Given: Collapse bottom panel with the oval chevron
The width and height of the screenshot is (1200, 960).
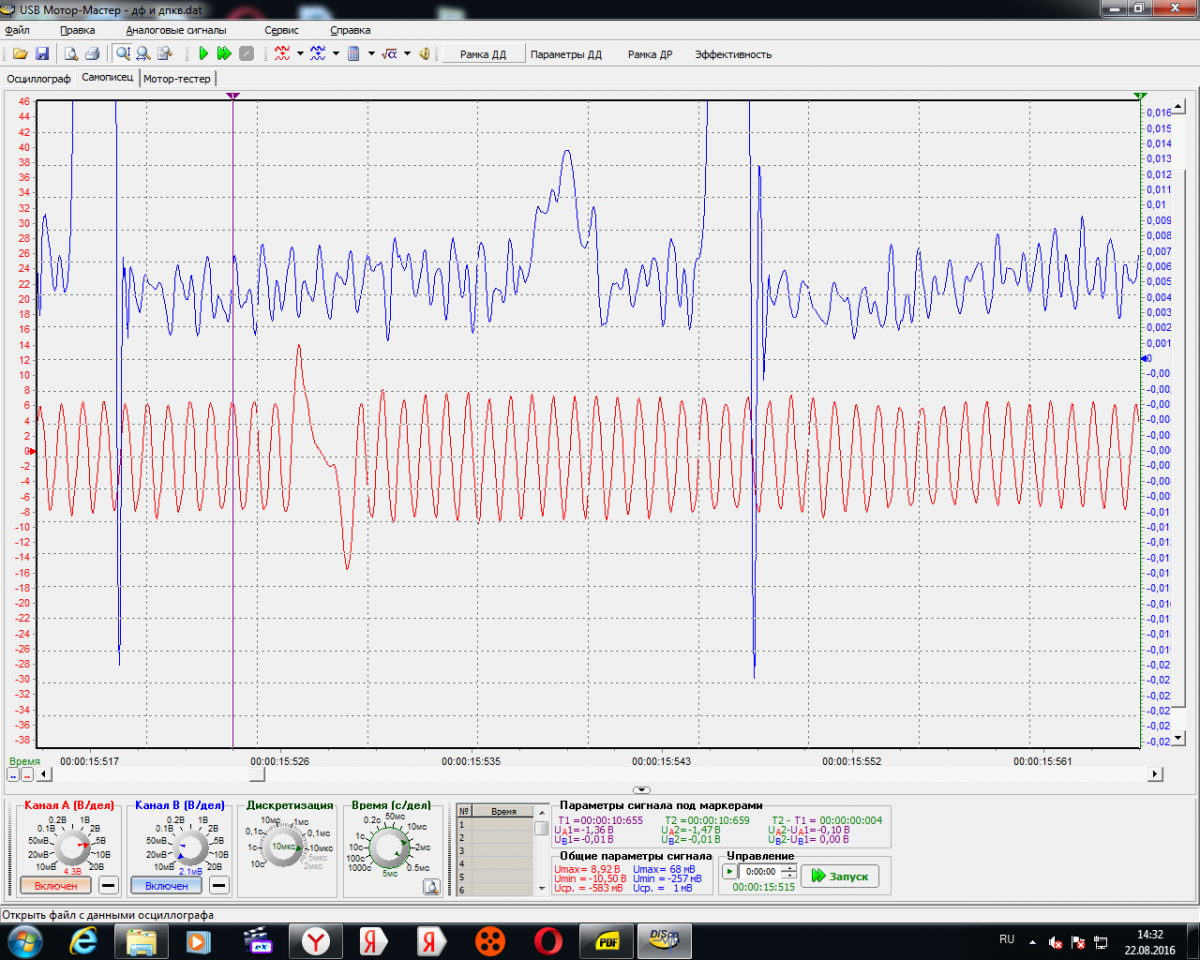Looking at the screenshot, I should coord(642,790).
